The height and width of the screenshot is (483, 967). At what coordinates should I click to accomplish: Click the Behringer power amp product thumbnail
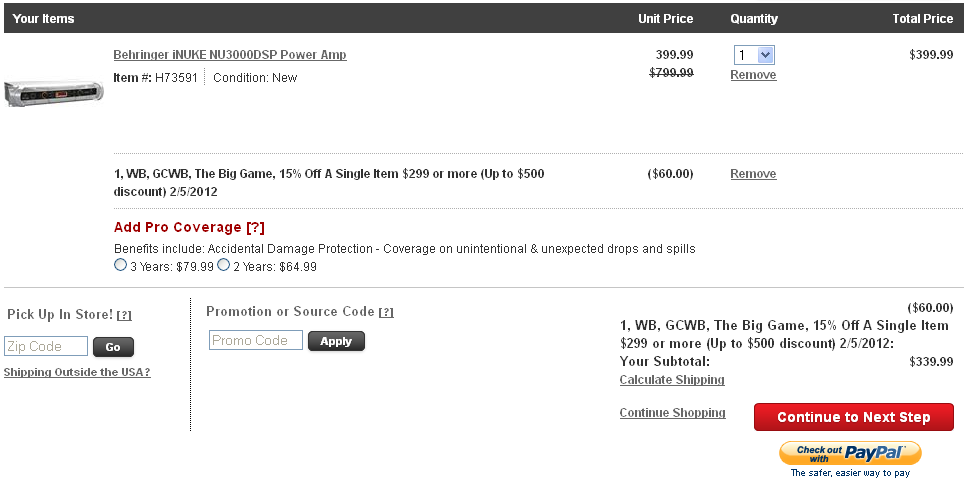[54, 93]
